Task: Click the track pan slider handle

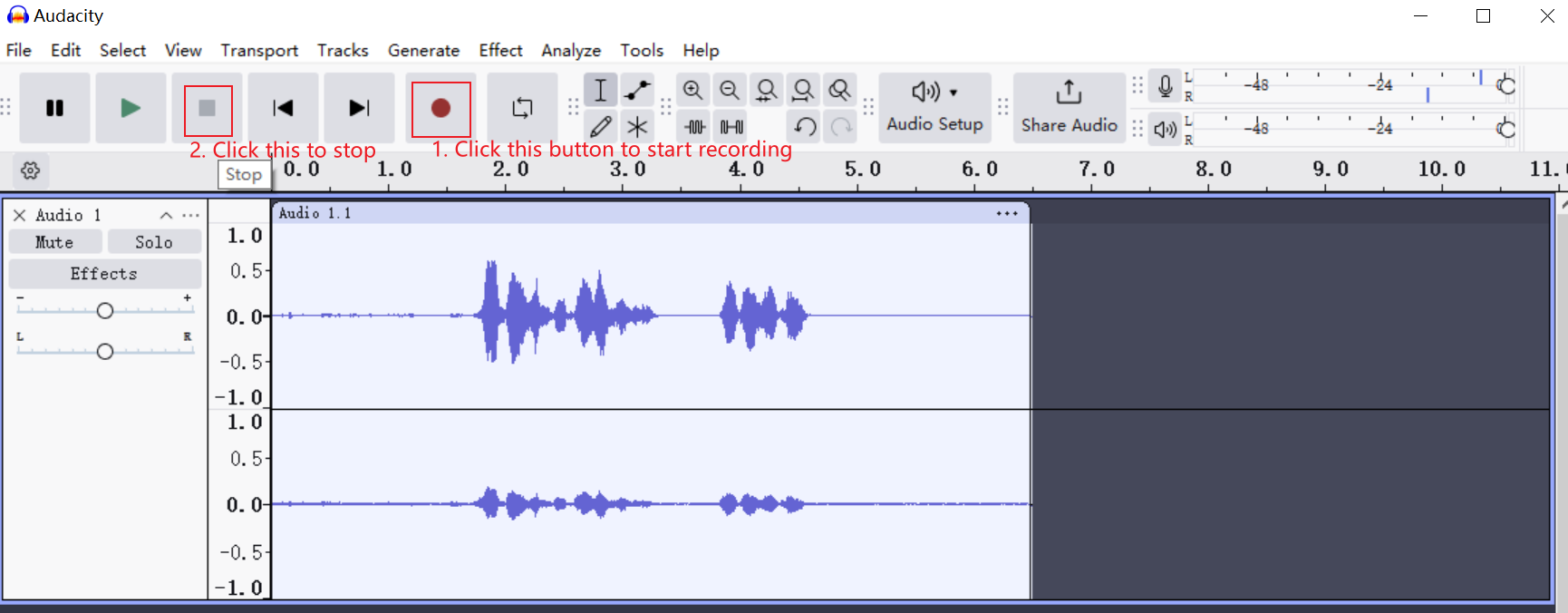Action: [105, 351]
